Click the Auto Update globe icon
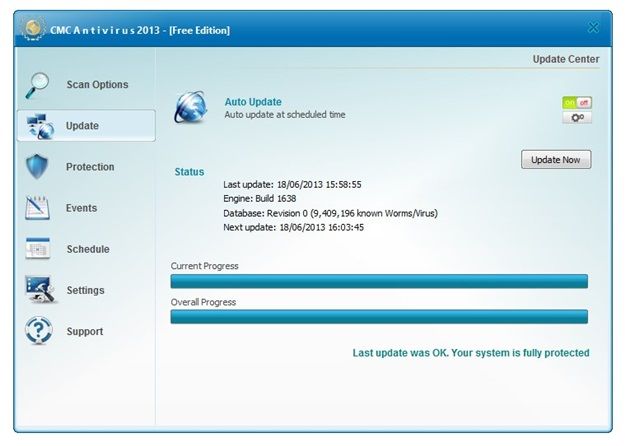 coord(191,107)
